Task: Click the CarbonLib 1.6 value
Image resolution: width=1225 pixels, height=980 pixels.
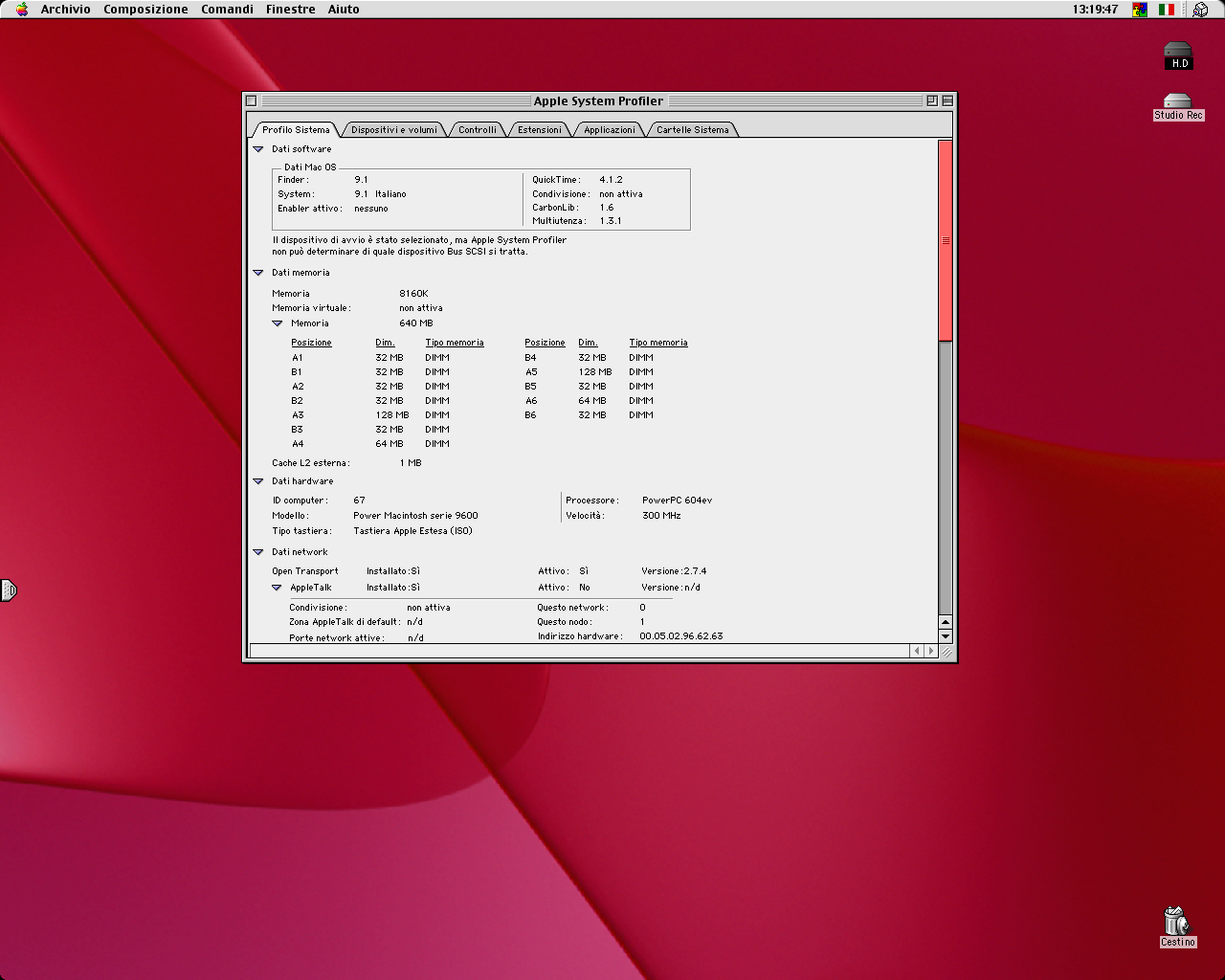Action: [x=607, y=208]
